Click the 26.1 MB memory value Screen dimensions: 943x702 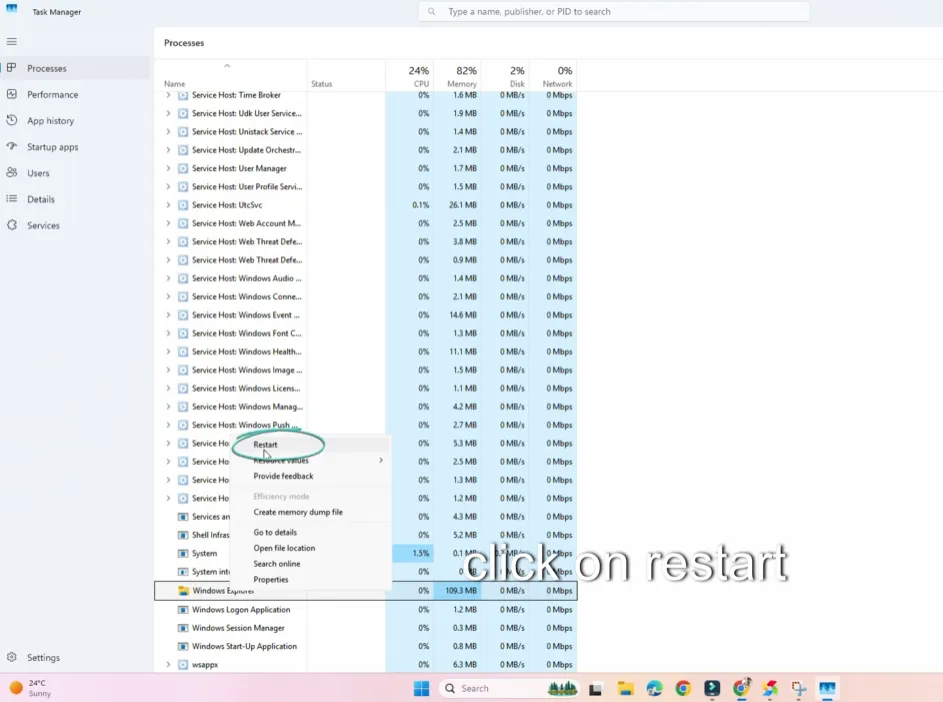click(x=462, y=205)
